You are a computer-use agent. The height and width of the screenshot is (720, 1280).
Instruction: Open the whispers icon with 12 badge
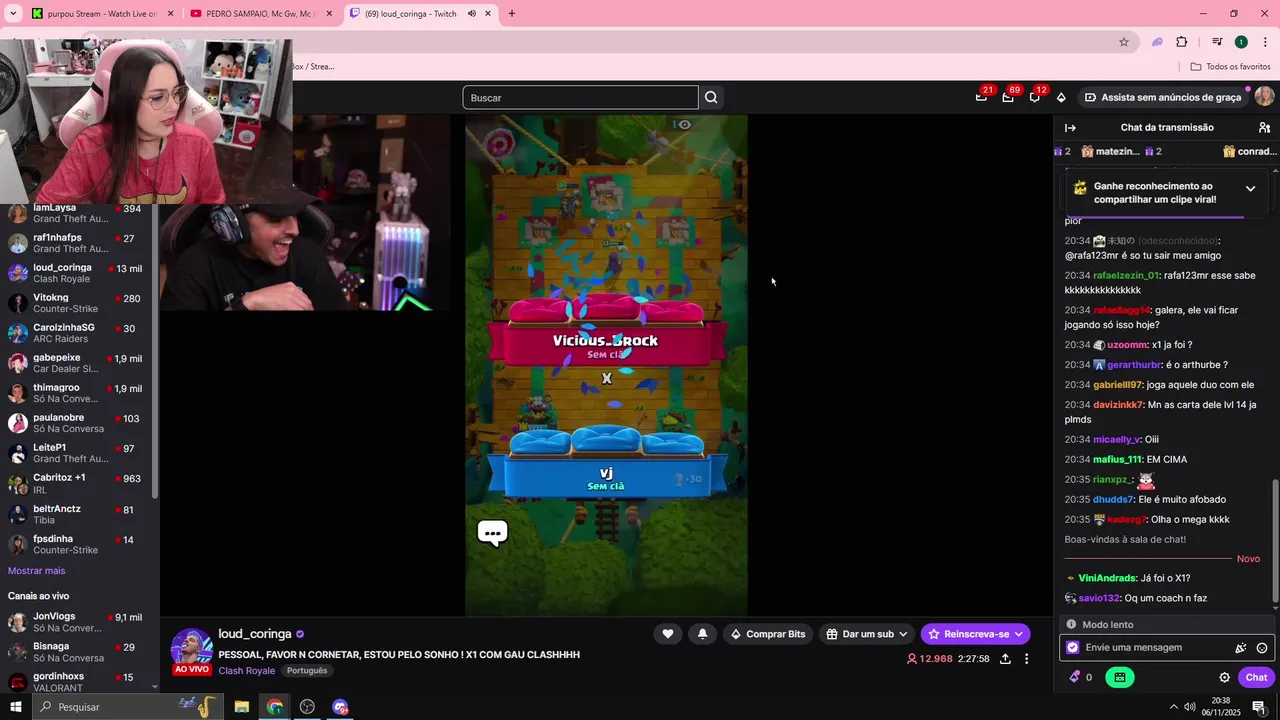(x=1035, y=97)
